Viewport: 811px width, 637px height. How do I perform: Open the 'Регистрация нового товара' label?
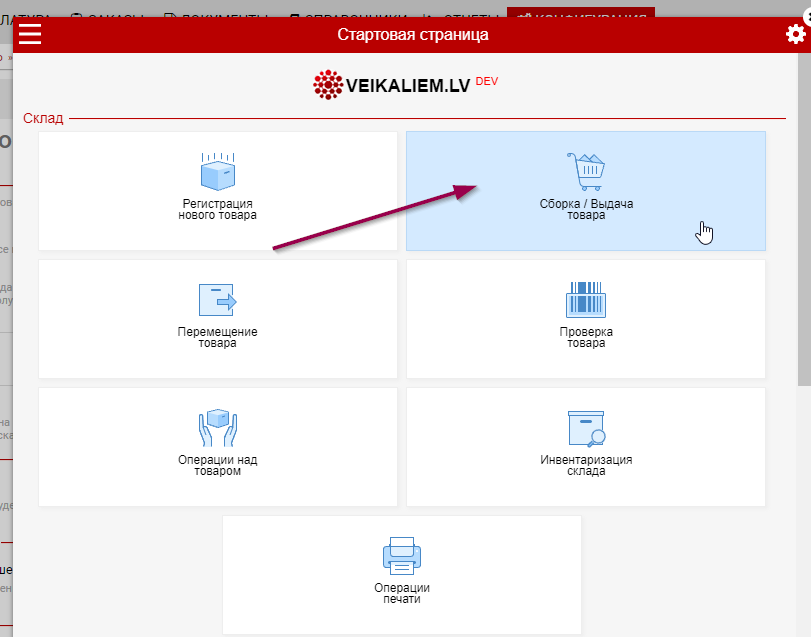217,209
